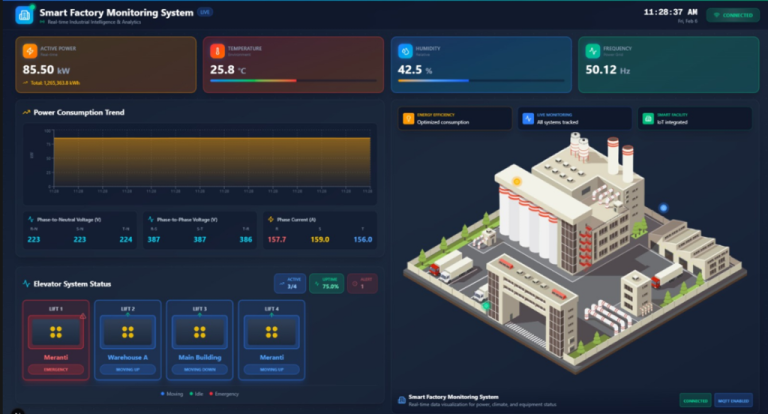Click the MOVING UP pill on Lift 4

coord(272,369)
